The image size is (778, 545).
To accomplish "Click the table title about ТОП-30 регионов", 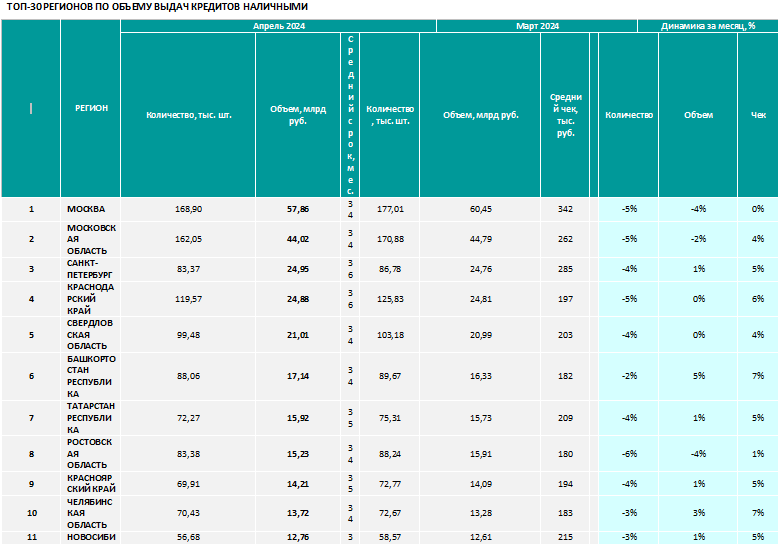I will click(157, 7).
